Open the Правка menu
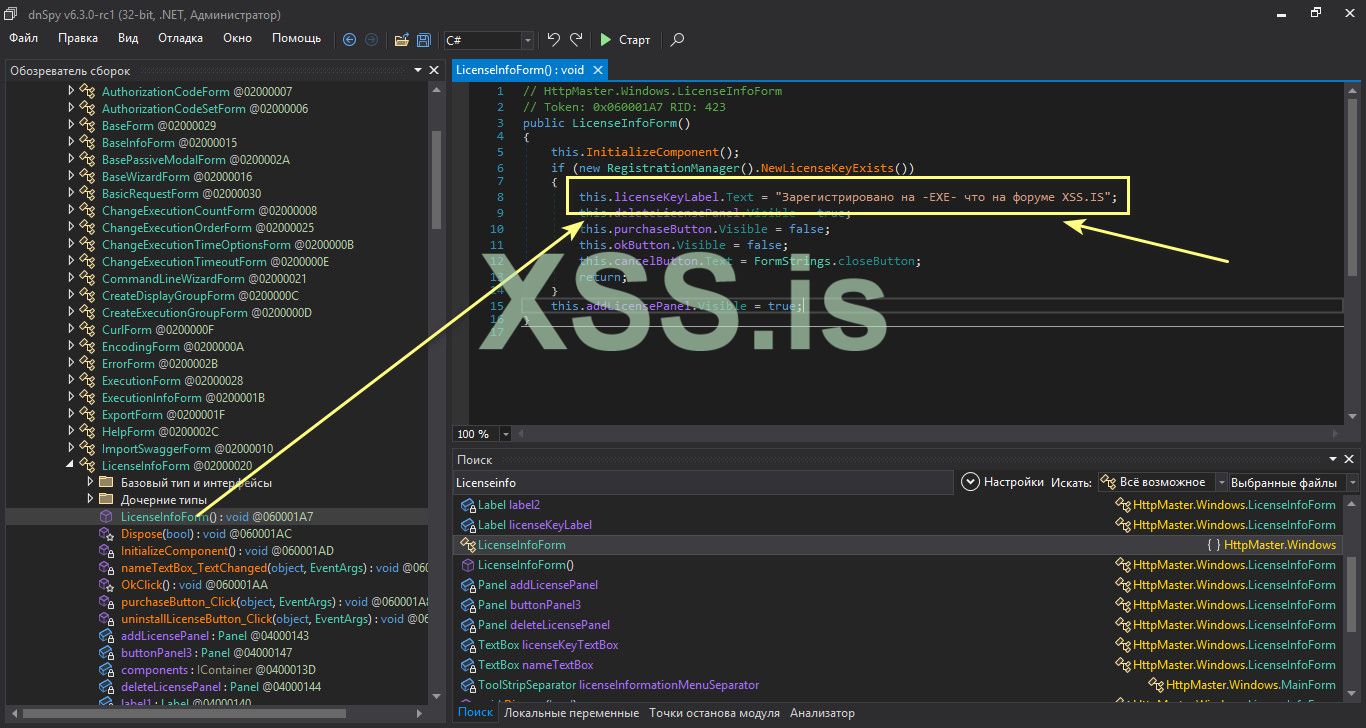The height and width of the screenshot is (728, 1366). [78, 39]
